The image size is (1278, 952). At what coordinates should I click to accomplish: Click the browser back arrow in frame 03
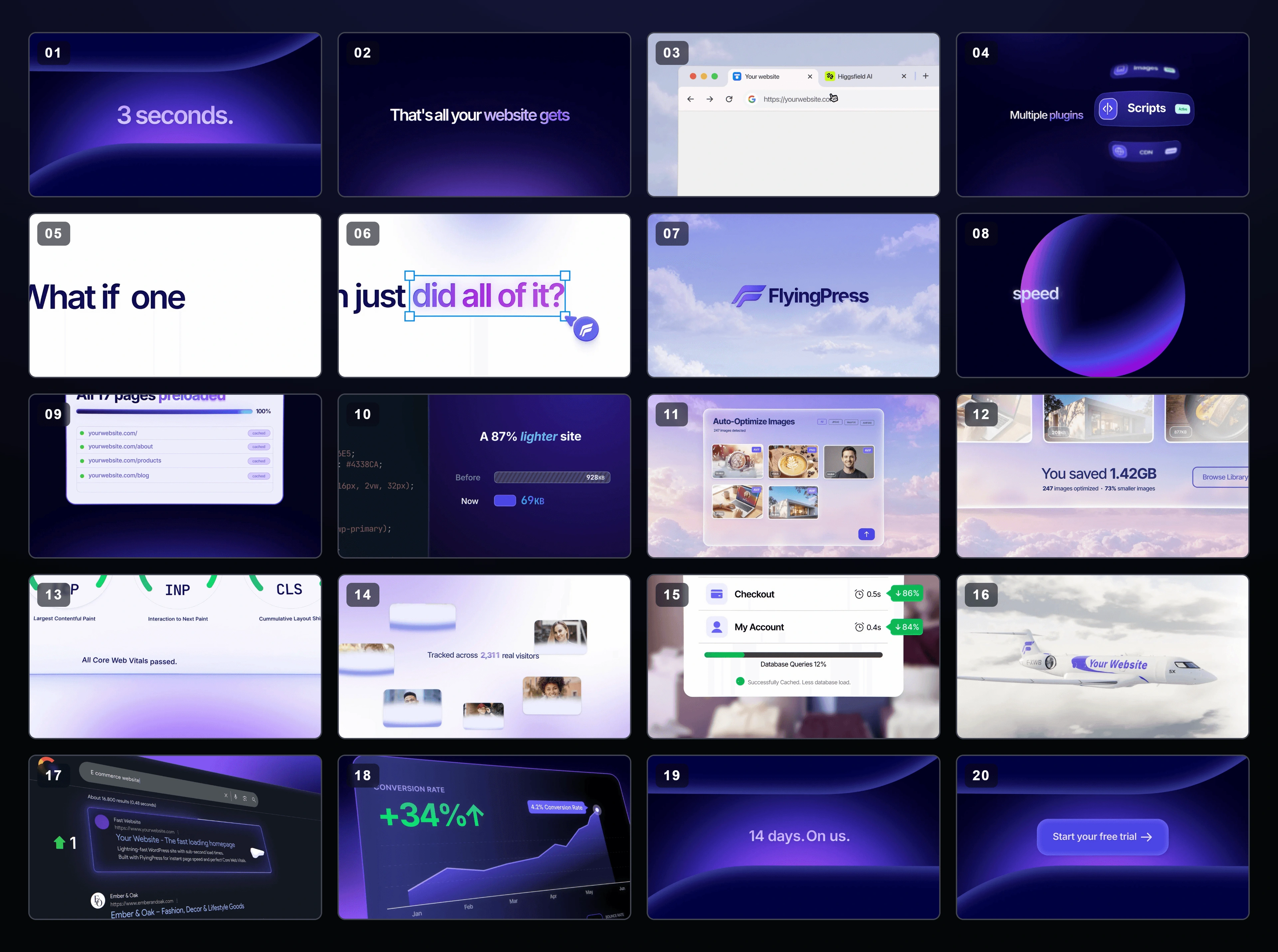pos(690,99)
